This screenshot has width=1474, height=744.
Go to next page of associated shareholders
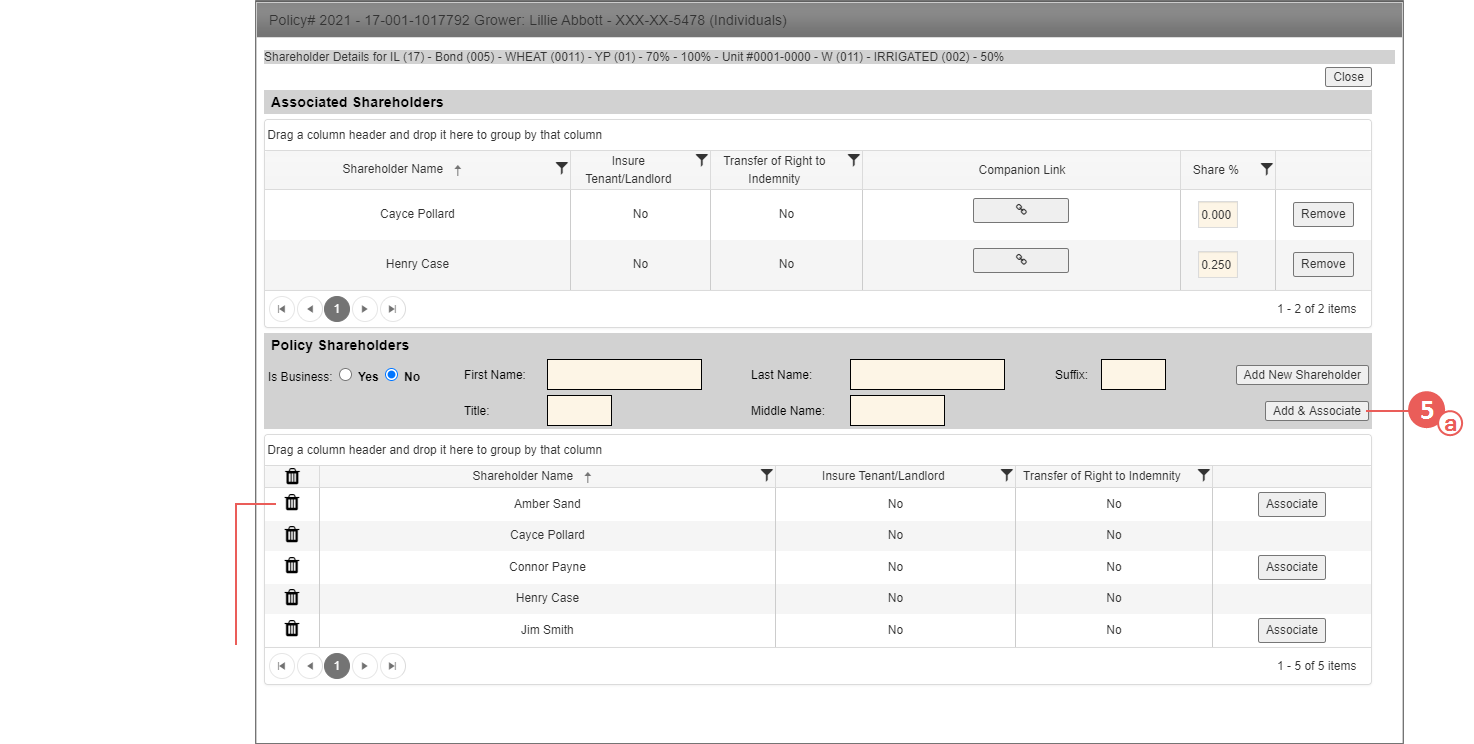[365, 309]
